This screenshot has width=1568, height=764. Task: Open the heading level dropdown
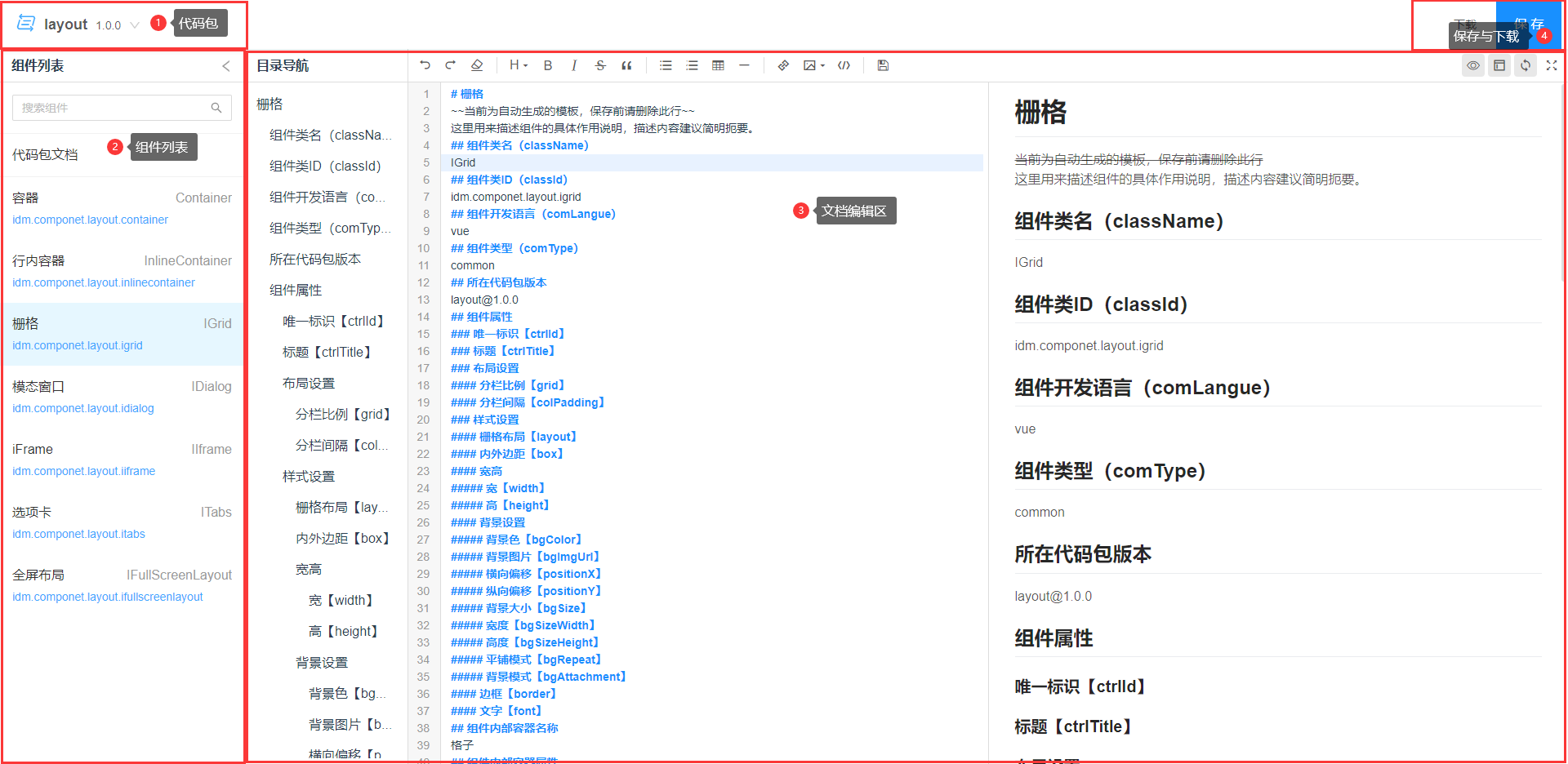519,65
